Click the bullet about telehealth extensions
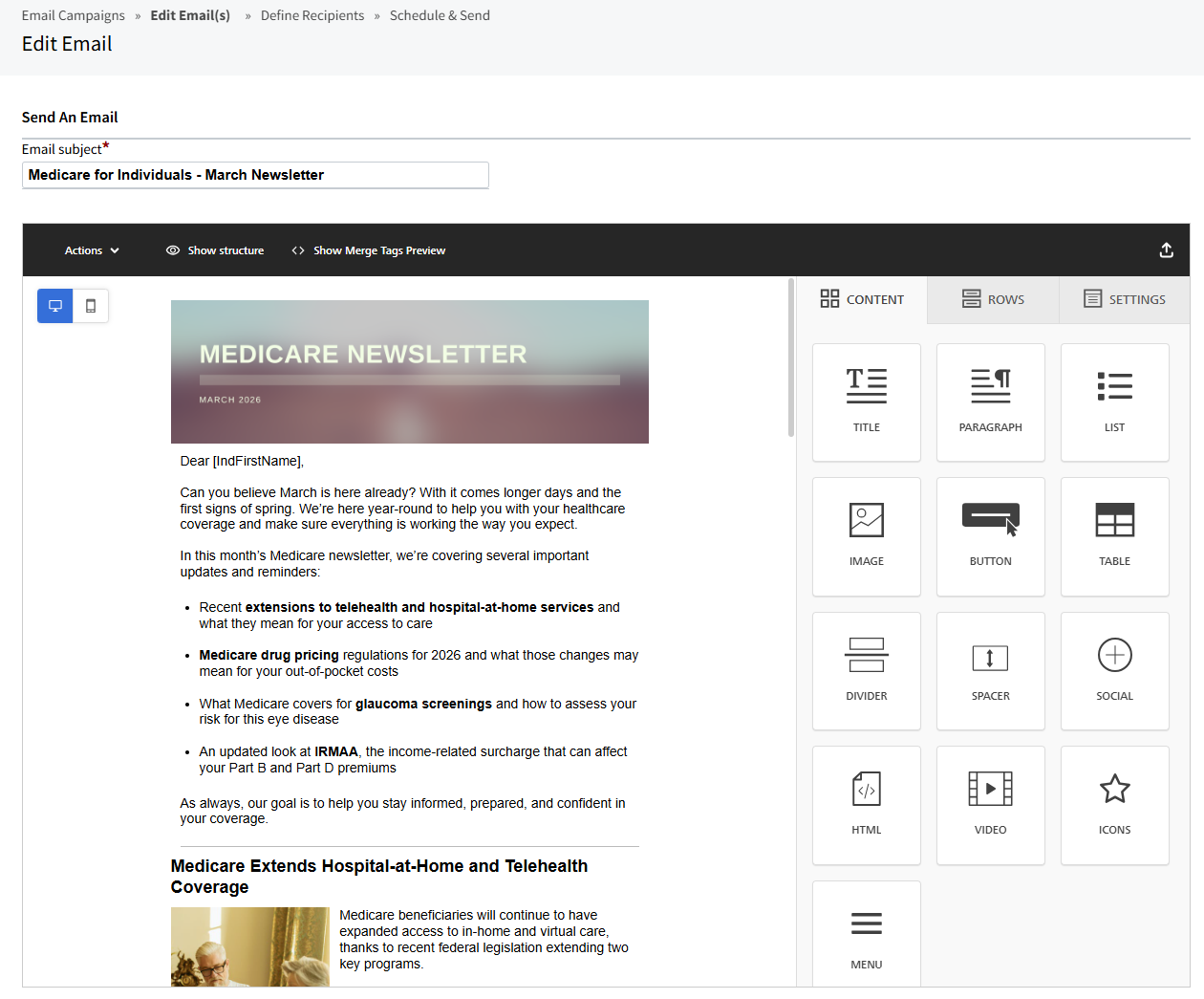The image size is (1204, 999). pos(410,616)
